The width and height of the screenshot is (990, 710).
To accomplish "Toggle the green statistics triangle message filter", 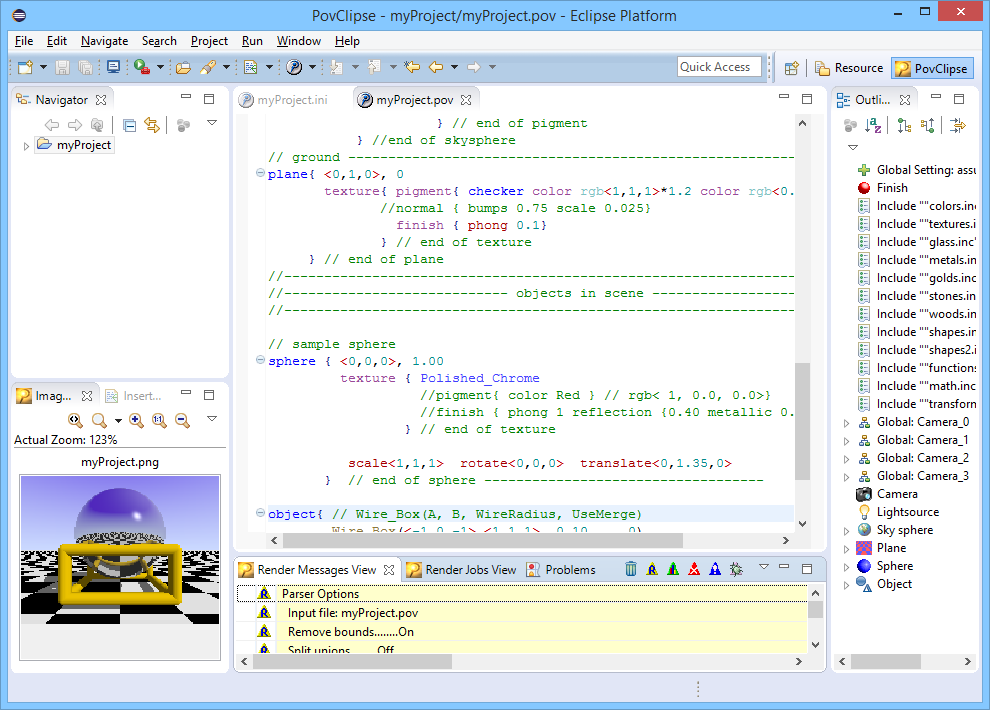I will [673, 569].
